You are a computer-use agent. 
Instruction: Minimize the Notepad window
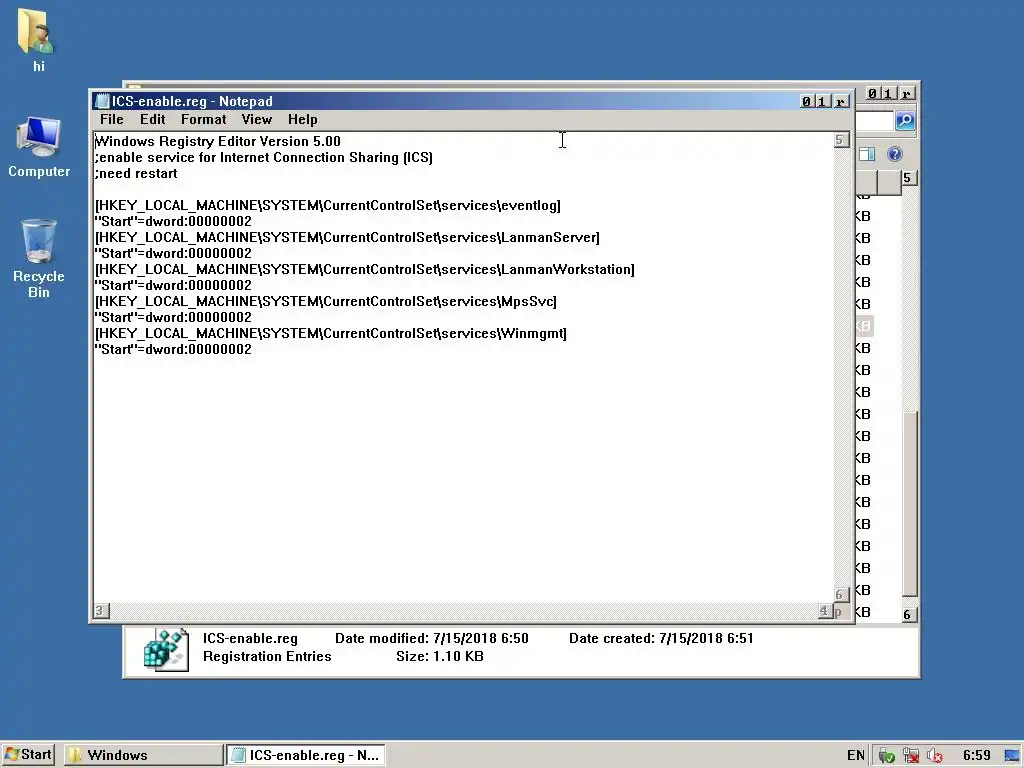(x=807, y=101)
